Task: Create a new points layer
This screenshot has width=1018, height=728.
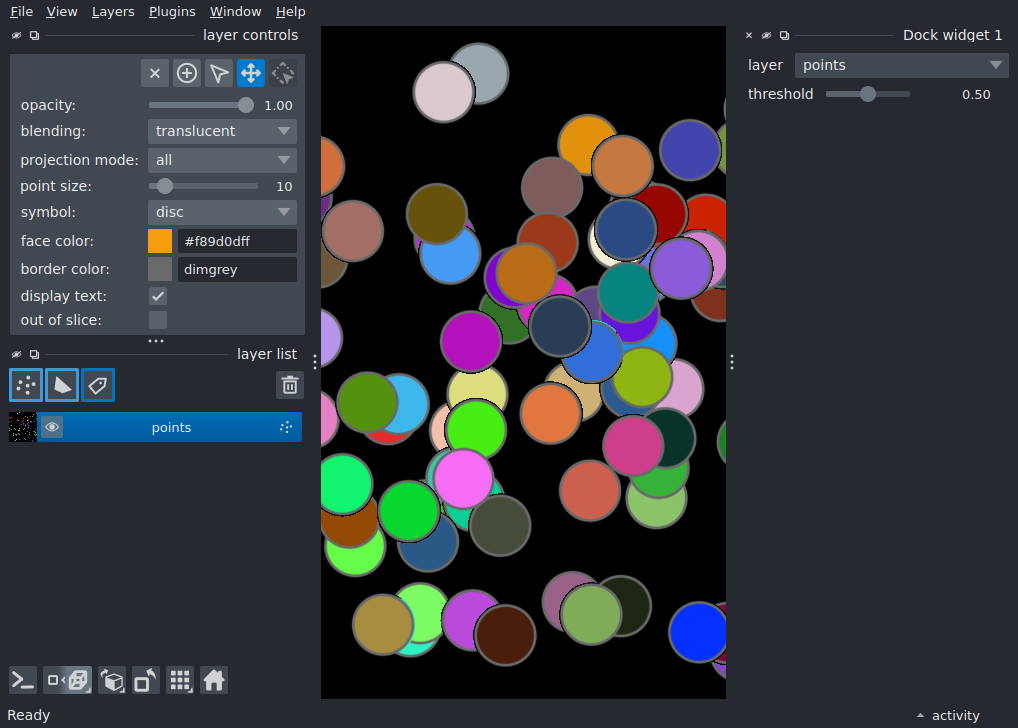Action: click(x=26, y=385)
